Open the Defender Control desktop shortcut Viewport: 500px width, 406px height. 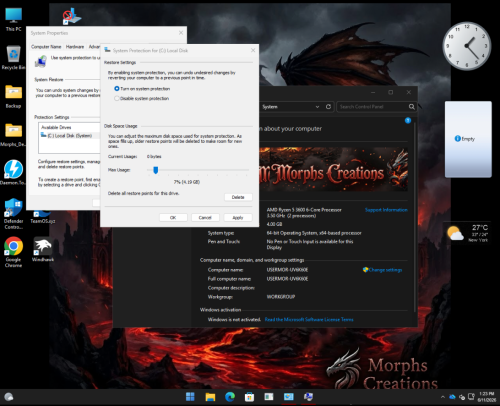pos(13,214)
